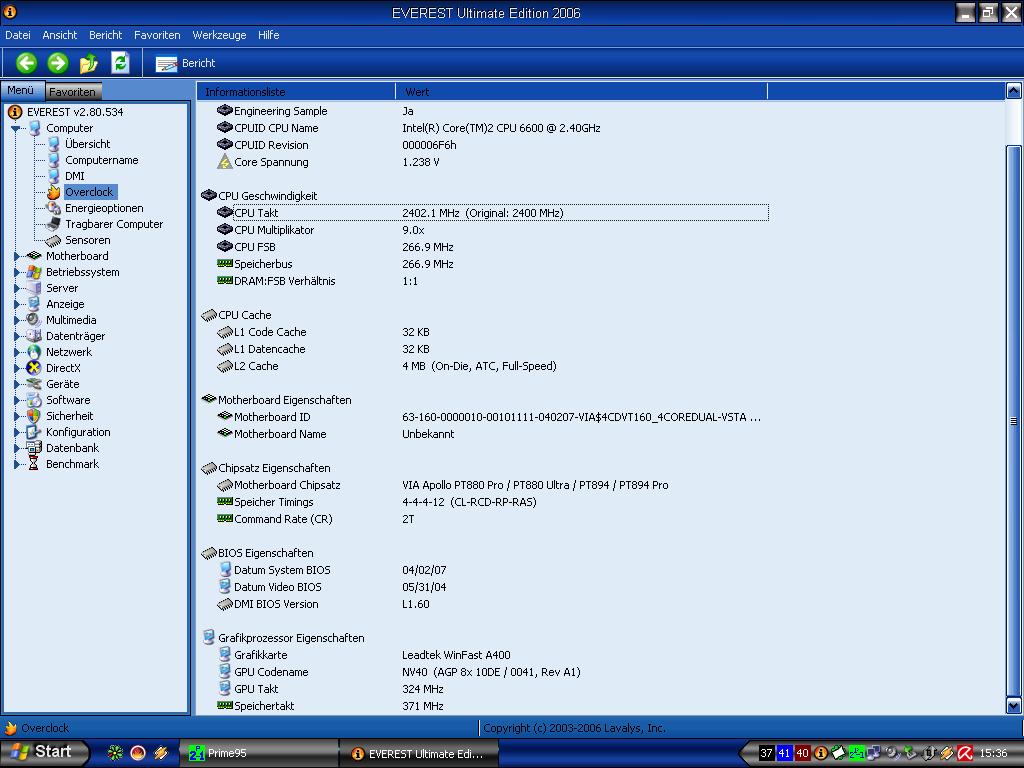Click the Datenbank icon in the tree

point(34,448)
